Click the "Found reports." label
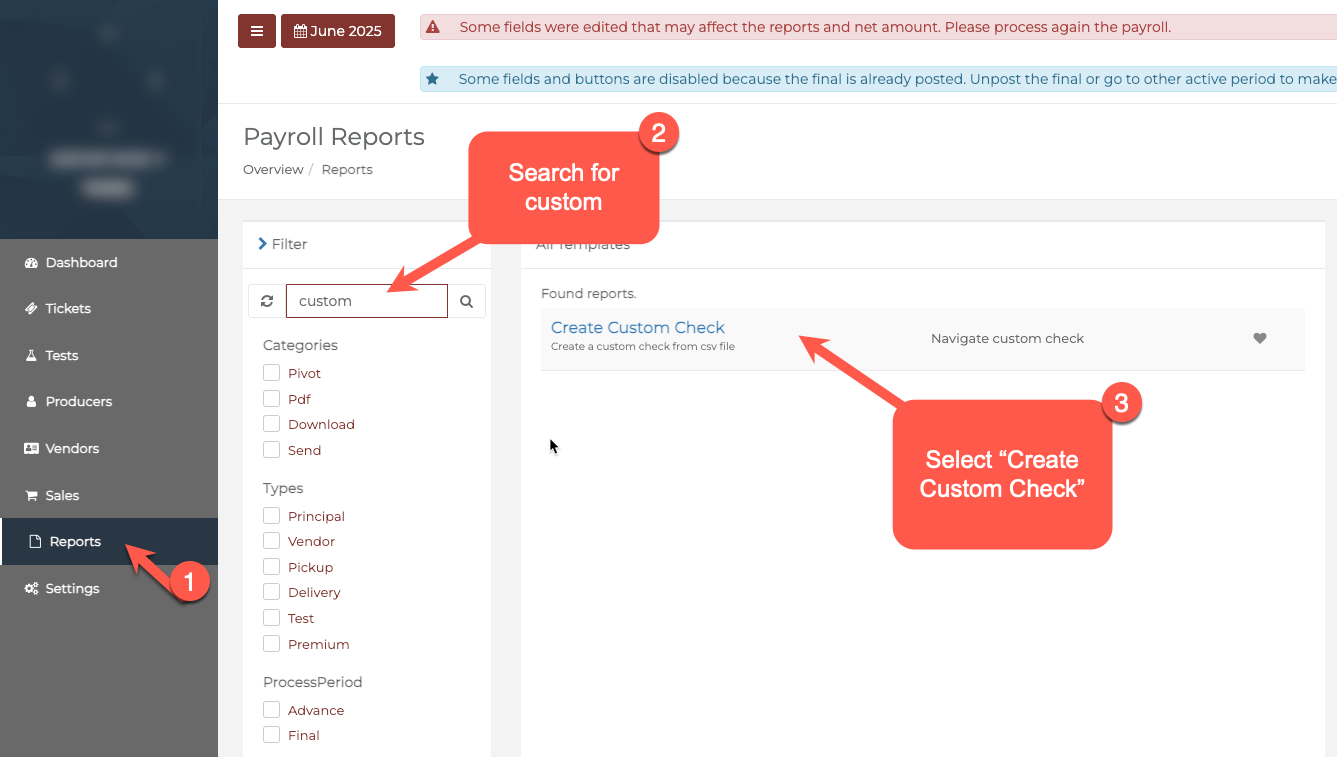 (588, 294)
